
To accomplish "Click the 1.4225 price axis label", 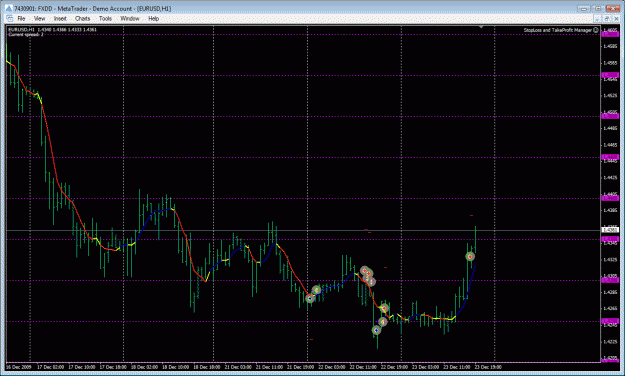I will click(x=610, y=341).
